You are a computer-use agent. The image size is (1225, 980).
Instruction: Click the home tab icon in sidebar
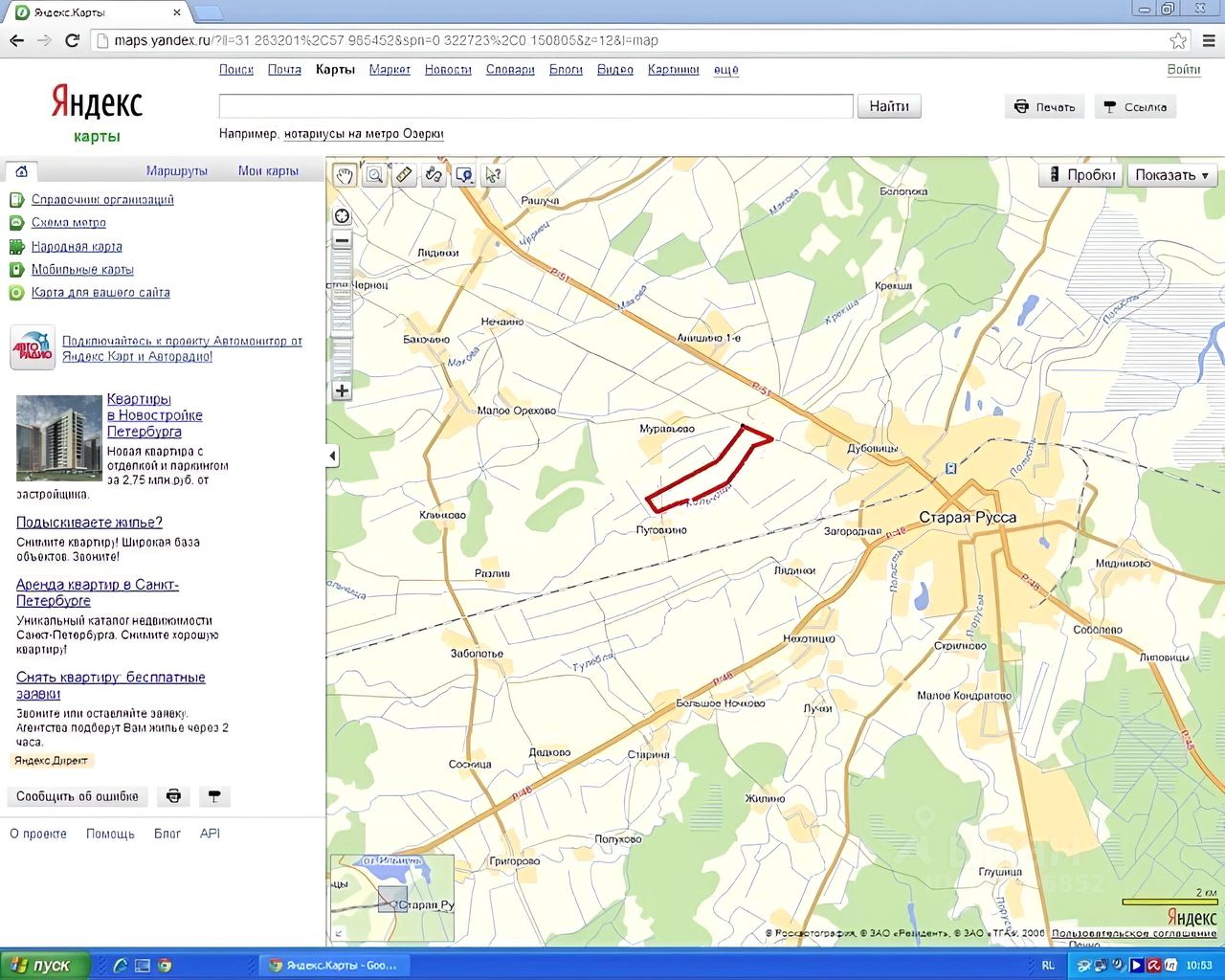point(21,171)
